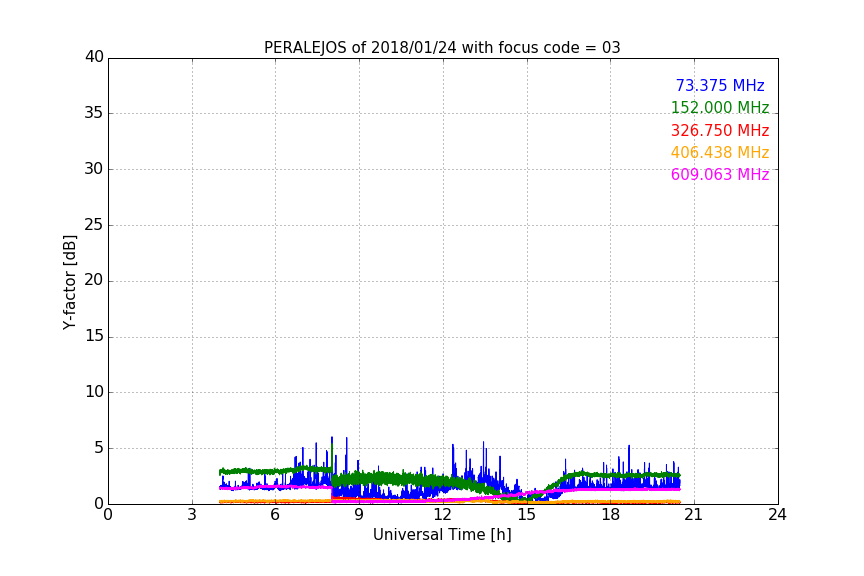Click y-axis tick value 35
This screenshot has width=864, height=576.
tap(94, 113)
